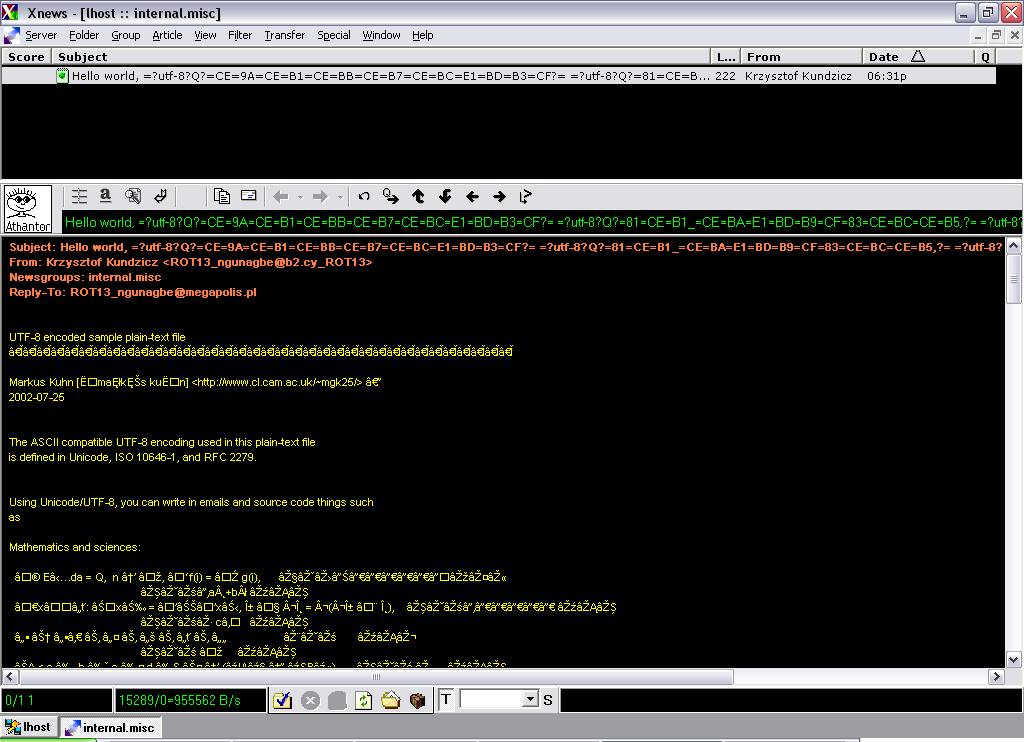
Task: Select the 'Hello world' article row
Action: click(x=499, y=76)
